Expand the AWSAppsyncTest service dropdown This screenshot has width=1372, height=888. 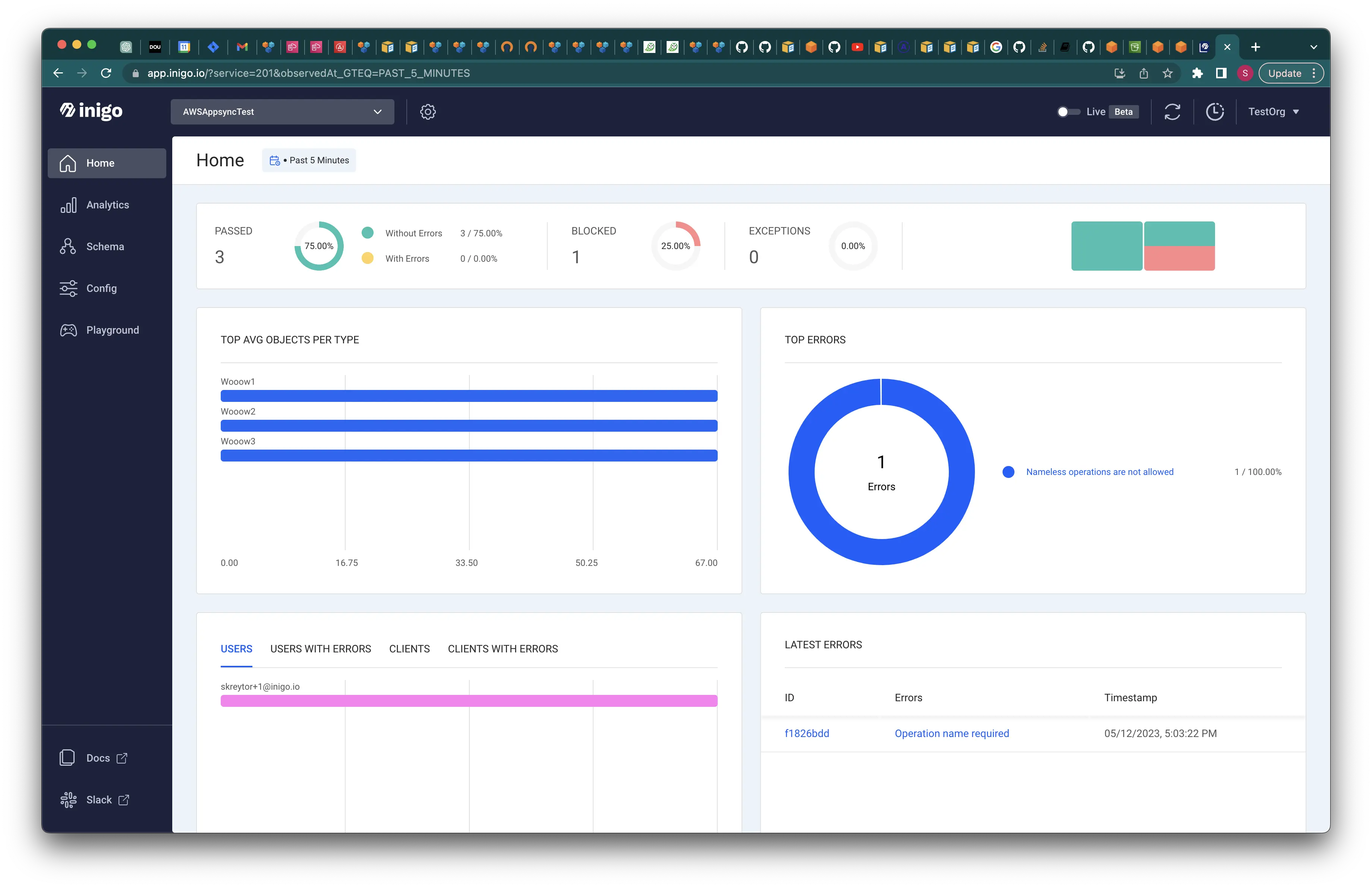(x=283, y=112)
